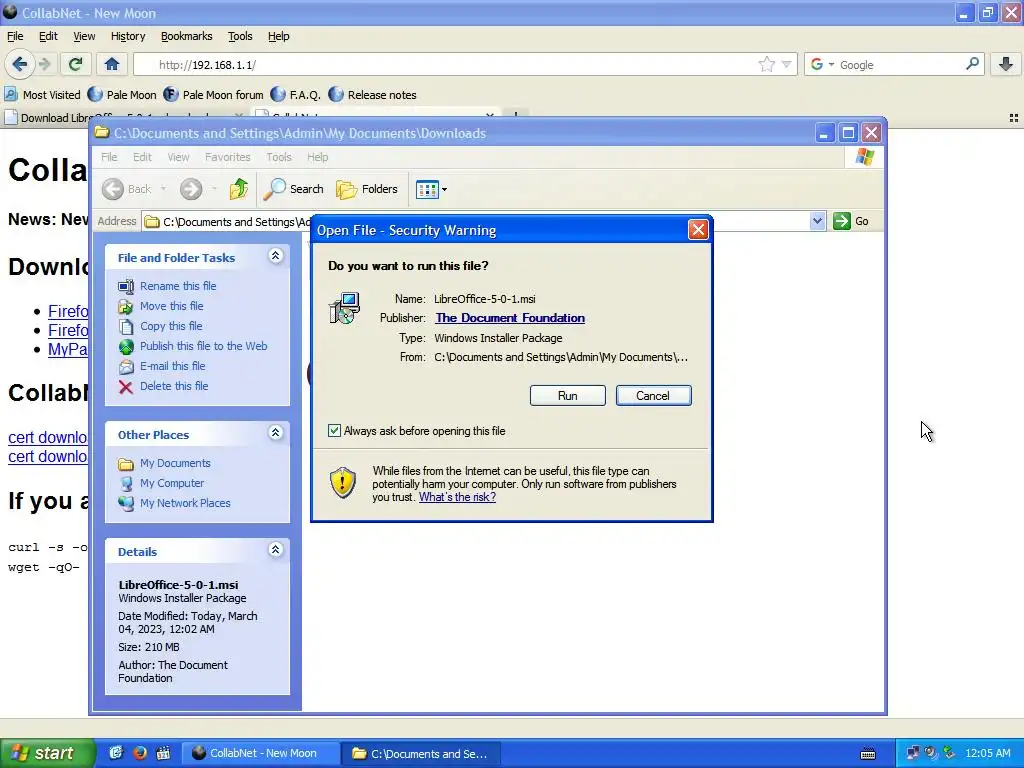Click the search magnifier in browser search box
The height and width of the screenshot is (768, 1024).
tap(972, 64)
